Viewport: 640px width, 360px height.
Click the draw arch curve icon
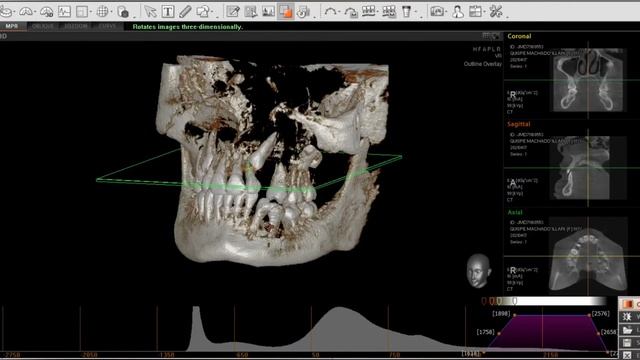coord(330,11)
